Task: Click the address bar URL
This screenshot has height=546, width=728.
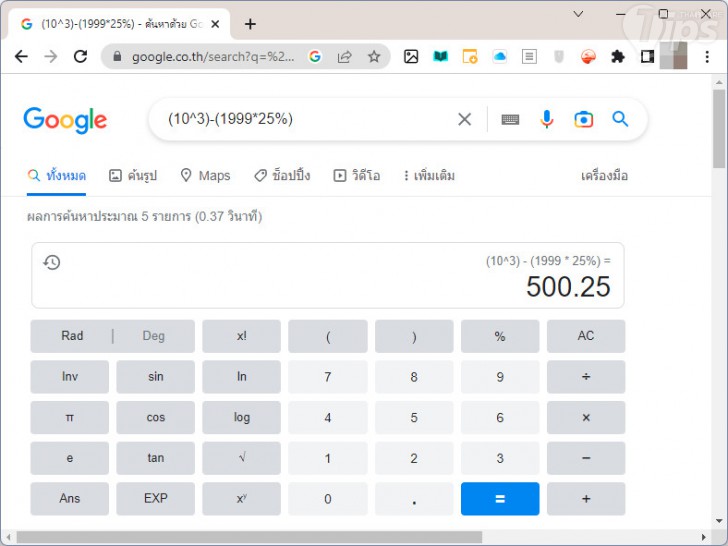Action: (213, 57)
